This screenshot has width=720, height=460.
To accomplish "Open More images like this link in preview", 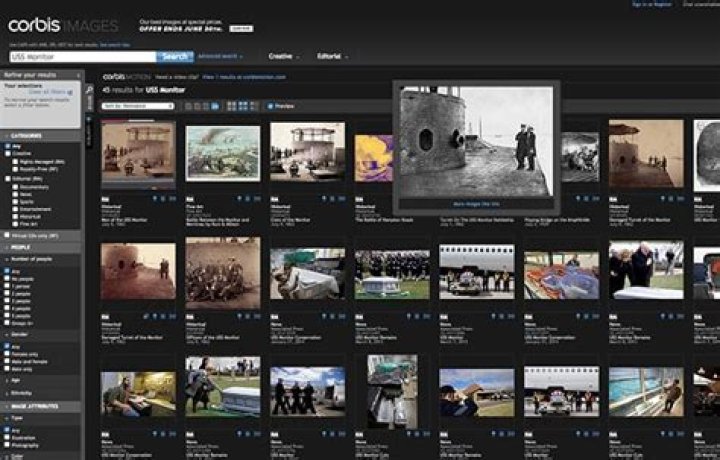I will click(476, 204).
